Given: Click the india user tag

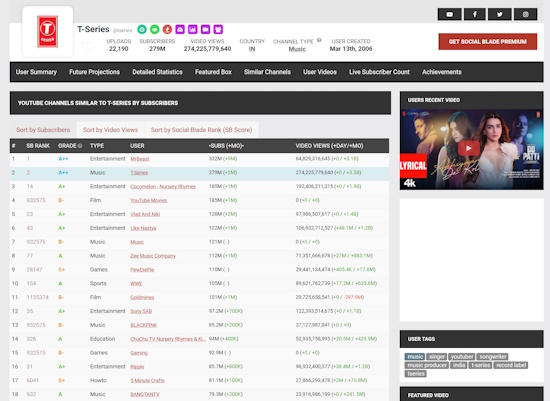Looking at the screenshot, I should [459, 365].
